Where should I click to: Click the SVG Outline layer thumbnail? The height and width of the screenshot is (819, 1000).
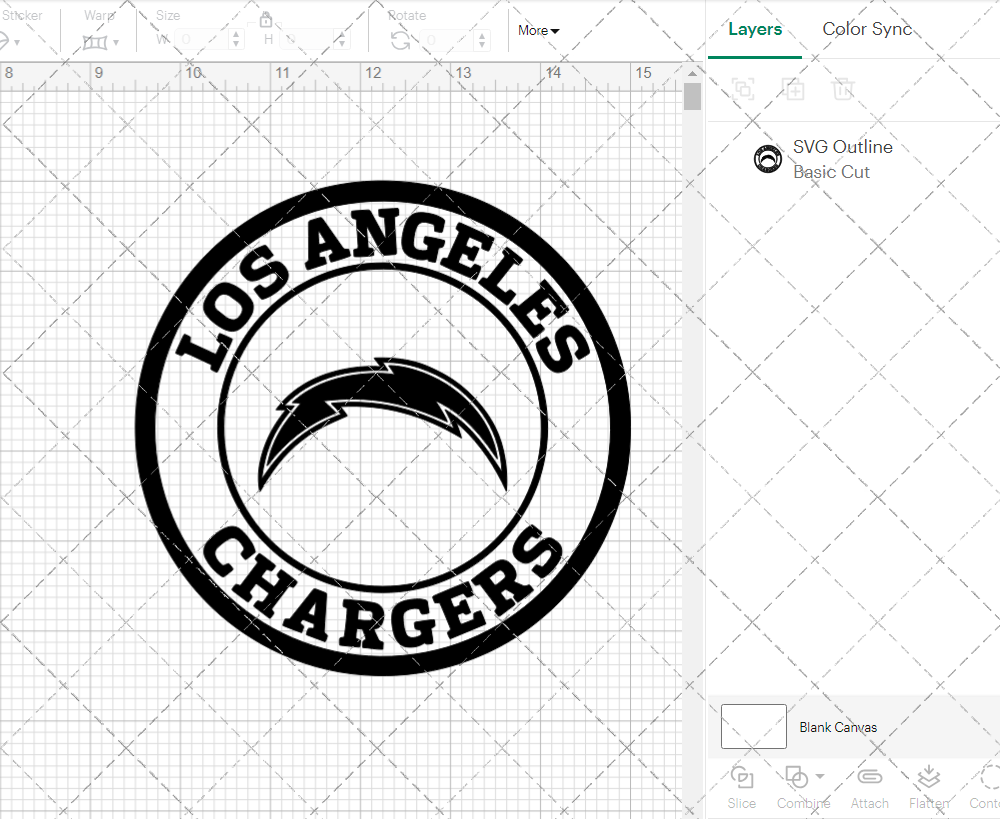coord(768,159)
